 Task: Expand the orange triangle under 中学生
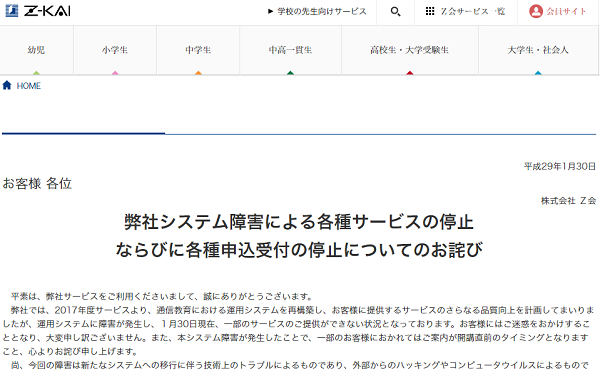click(x=198, y=73)
